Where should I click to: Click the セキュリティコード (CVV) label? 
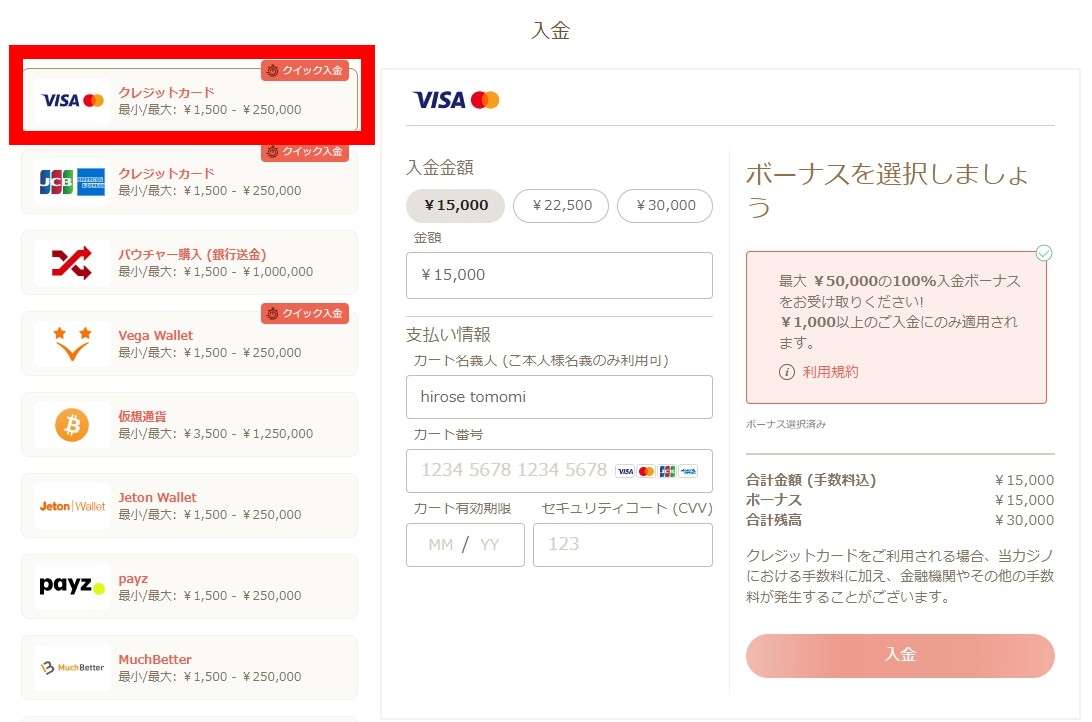[x=627, y=508]
